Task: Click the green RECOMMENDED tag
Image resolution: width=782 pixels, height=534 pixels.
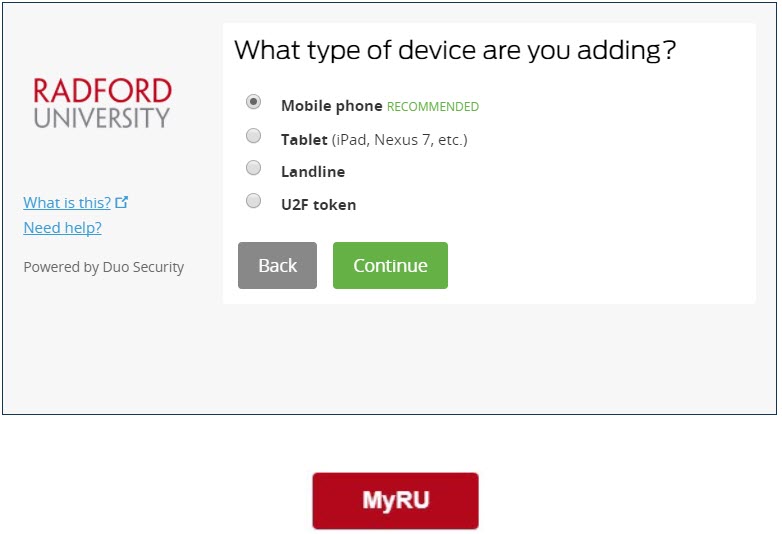Action: [x=433, y=107]
